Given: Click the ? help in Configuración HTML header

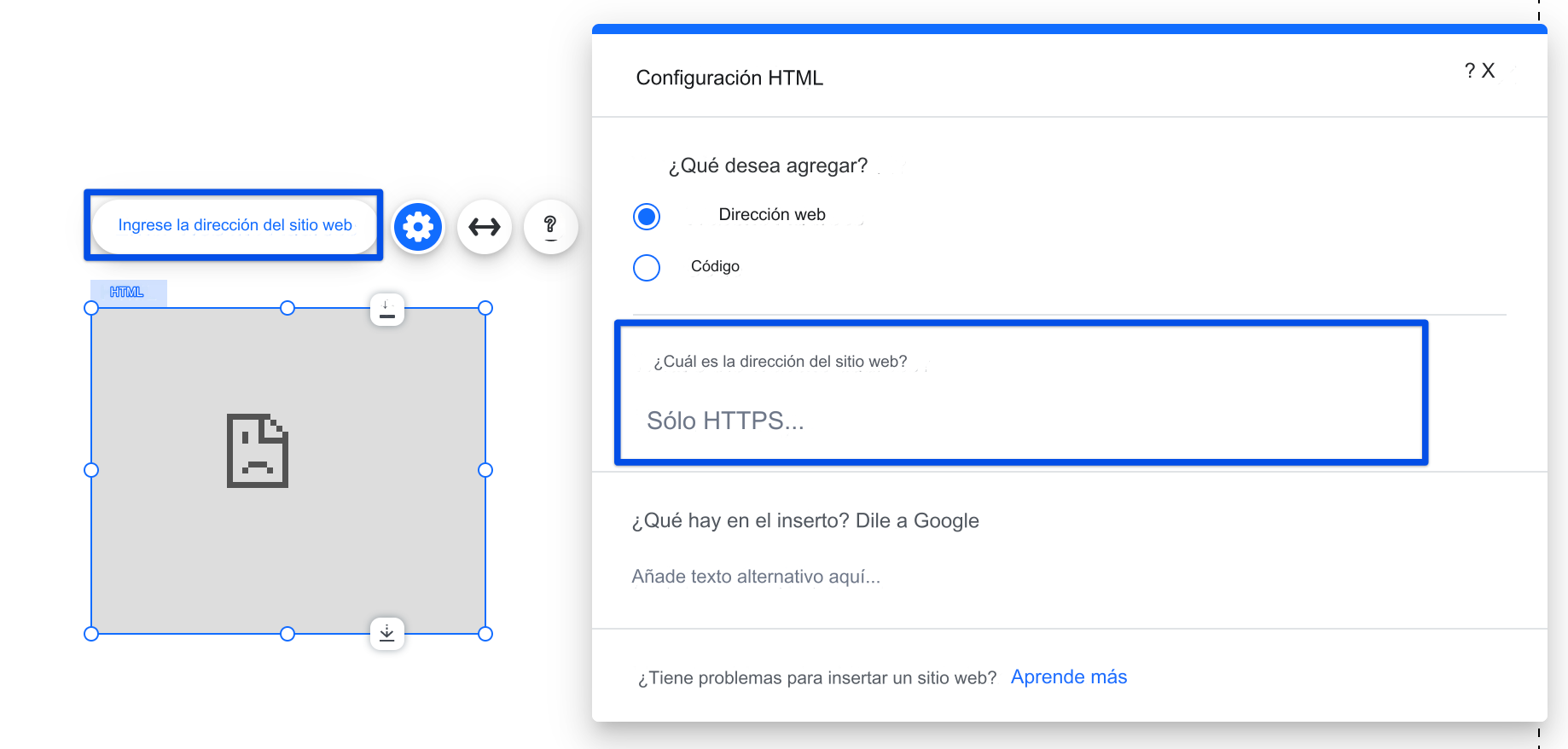Looking at the screenshot, I should (1470, 71).
